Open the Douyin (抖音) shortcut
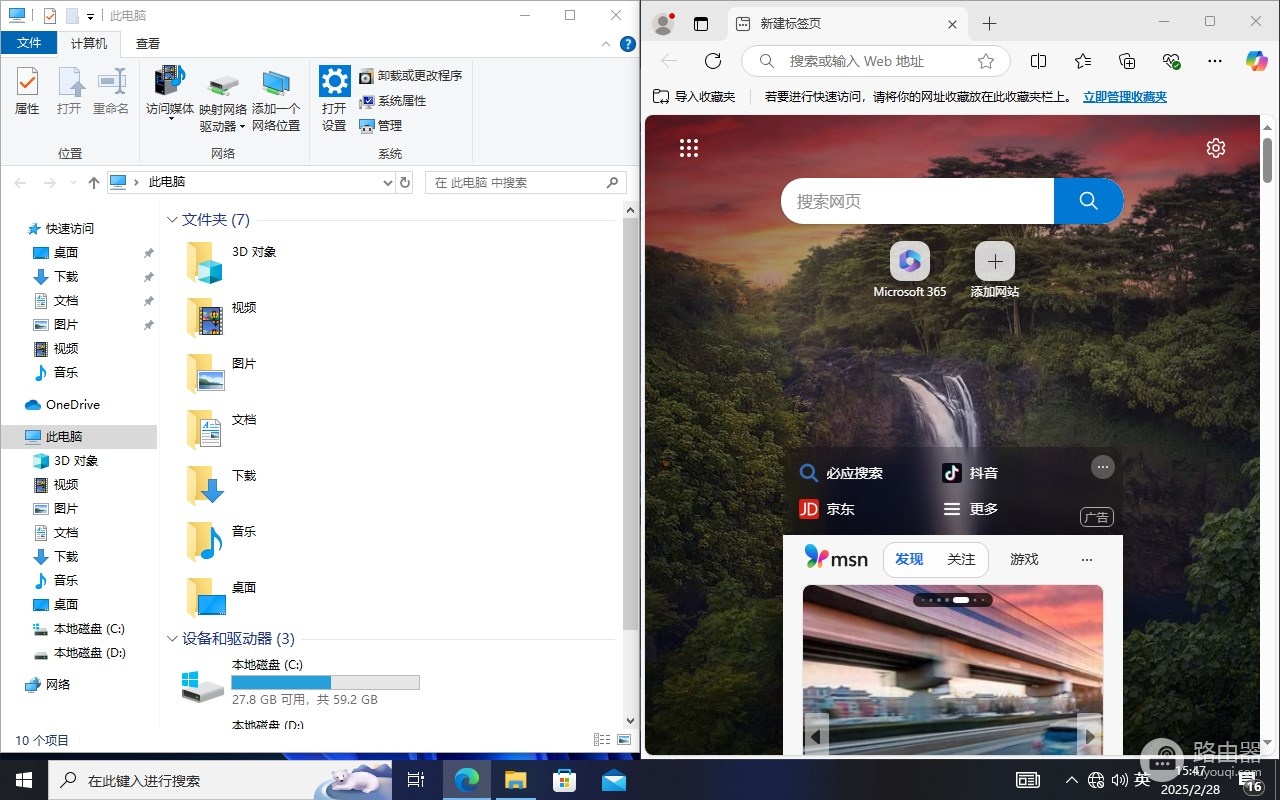This screenshot has width=1280, height=800. pos(970,473)
